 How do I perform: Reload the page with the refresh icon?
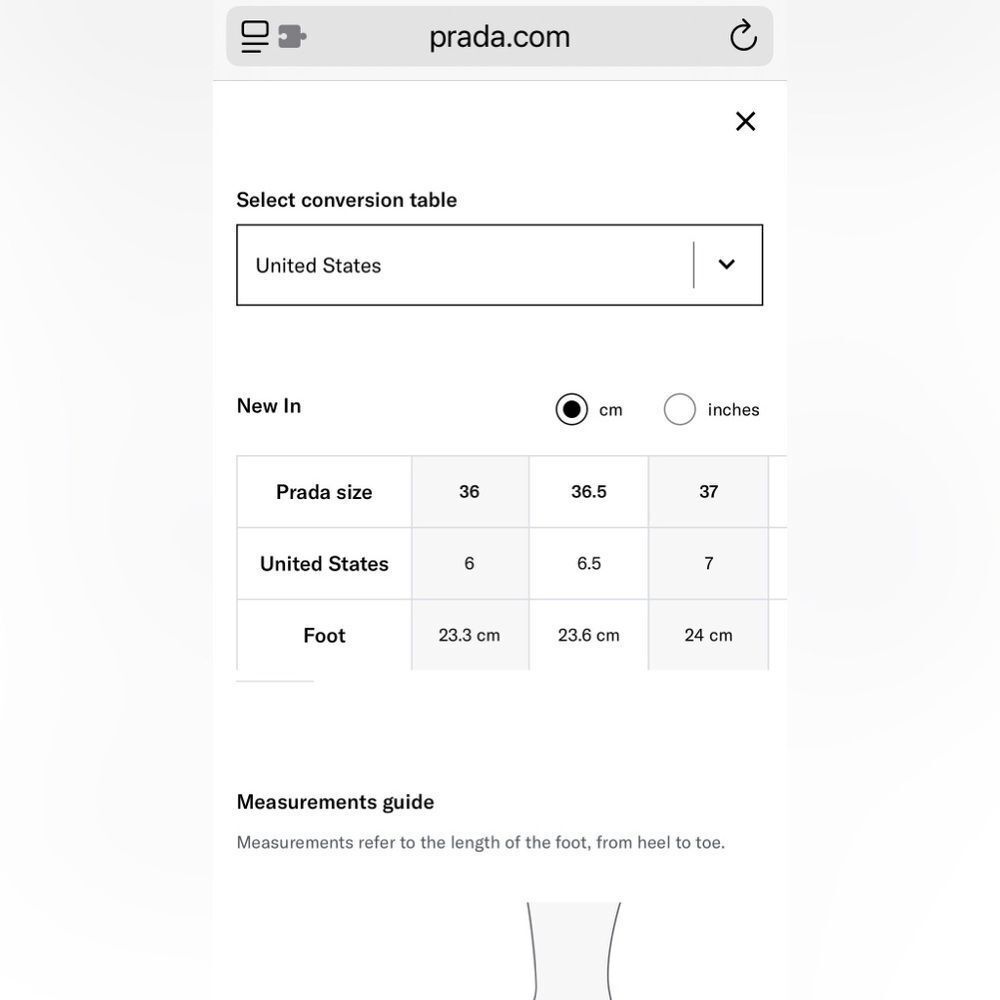click(743, 36)
